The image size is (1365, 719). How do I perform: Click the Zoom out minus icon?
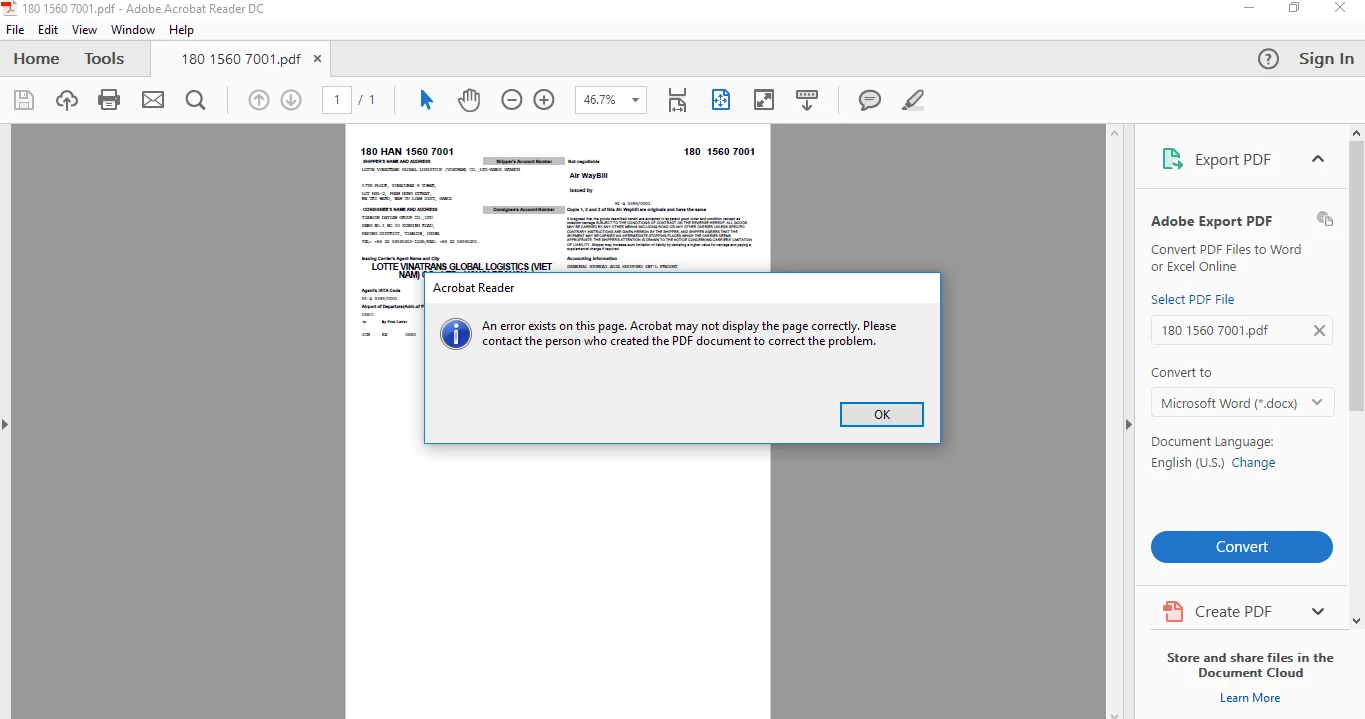(x=512, y=100)
